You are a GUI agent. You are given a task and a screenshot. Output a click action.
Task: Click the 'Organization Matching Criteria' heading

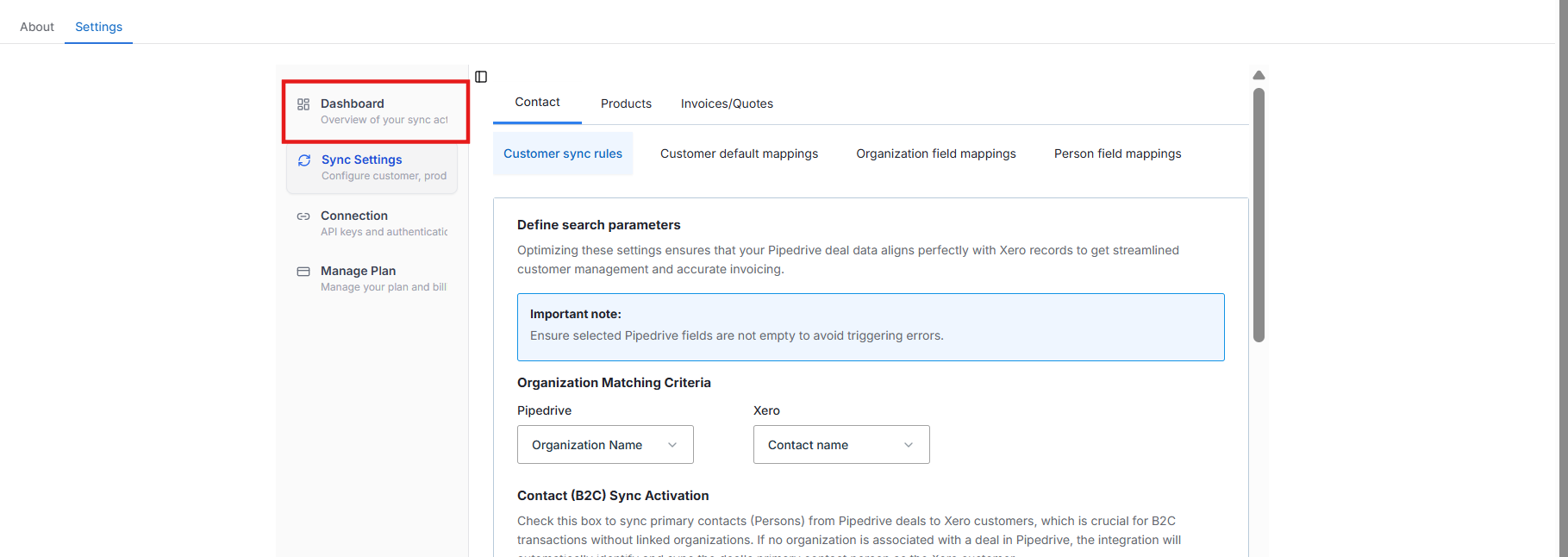[614, 383]
